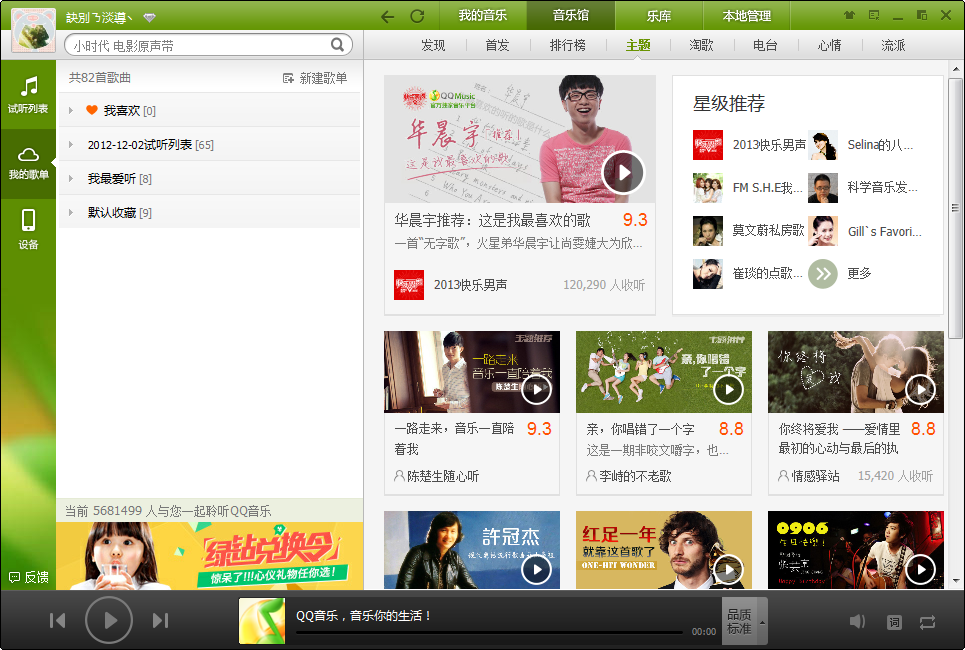The height and width of the screenshot is (650, 965).
Task: Select the 首发 sub-tab
Action: 497,45
